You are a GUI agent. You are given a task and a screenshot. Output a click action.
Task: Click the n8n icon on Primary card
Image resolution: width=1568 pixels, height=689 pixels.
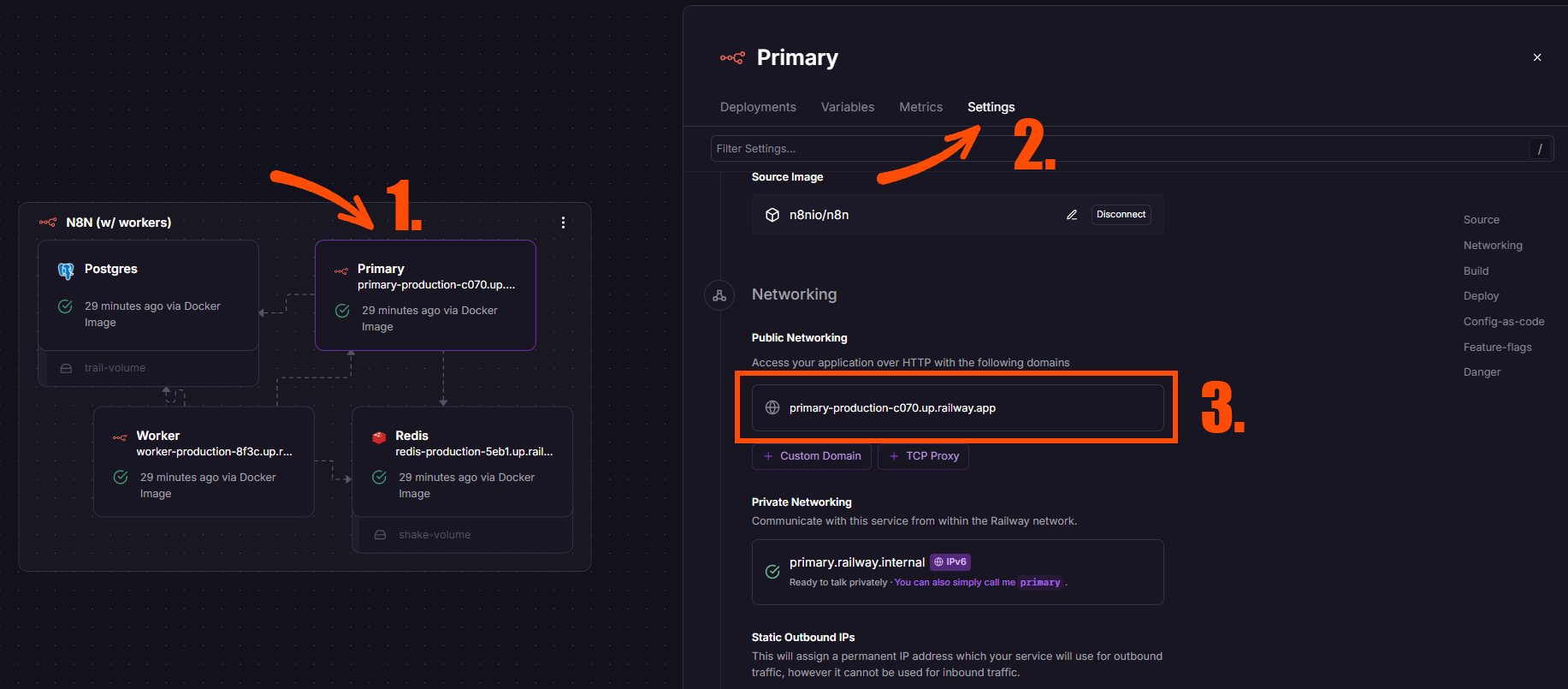[340, 271]
